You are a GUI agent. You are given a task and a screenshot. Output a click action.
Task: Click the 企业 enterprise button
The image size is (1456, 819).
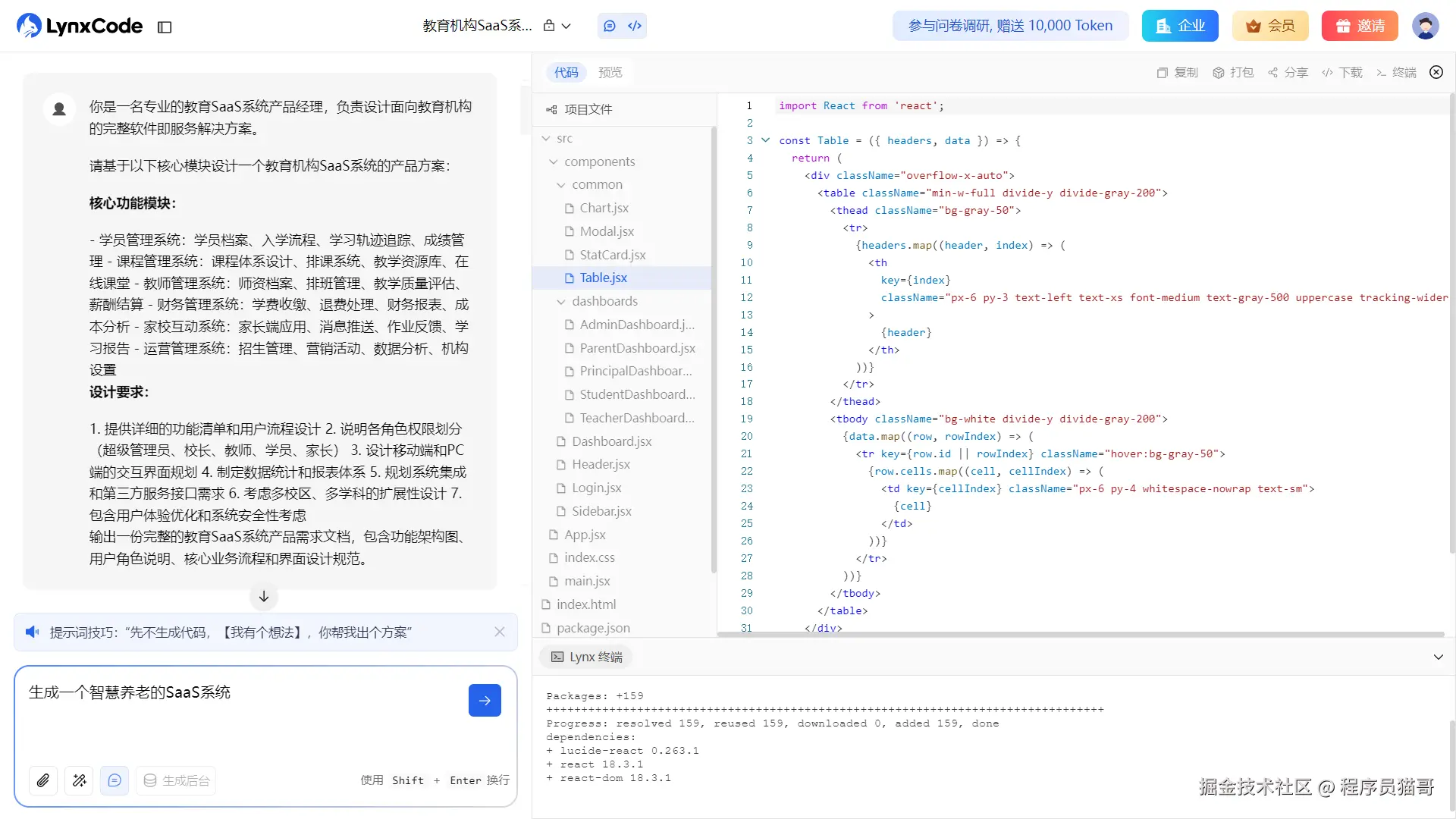pyautogui.click(x=1179, y=26)
